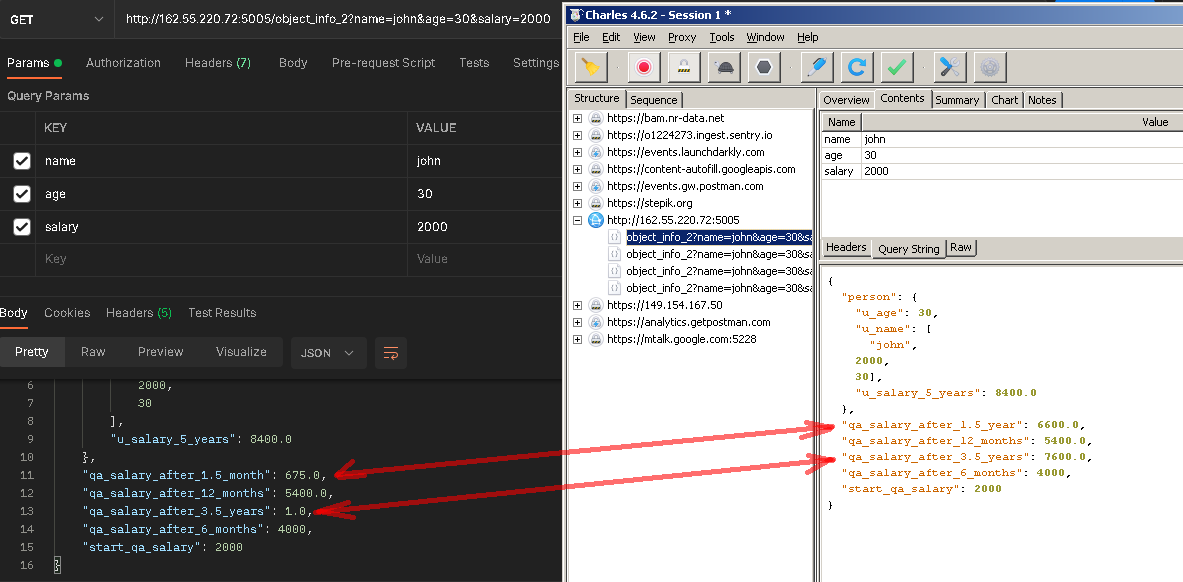Screen dimensions: 1183x582
Task: Open the Charles tools wrench icon
Action: coord(950,67)
